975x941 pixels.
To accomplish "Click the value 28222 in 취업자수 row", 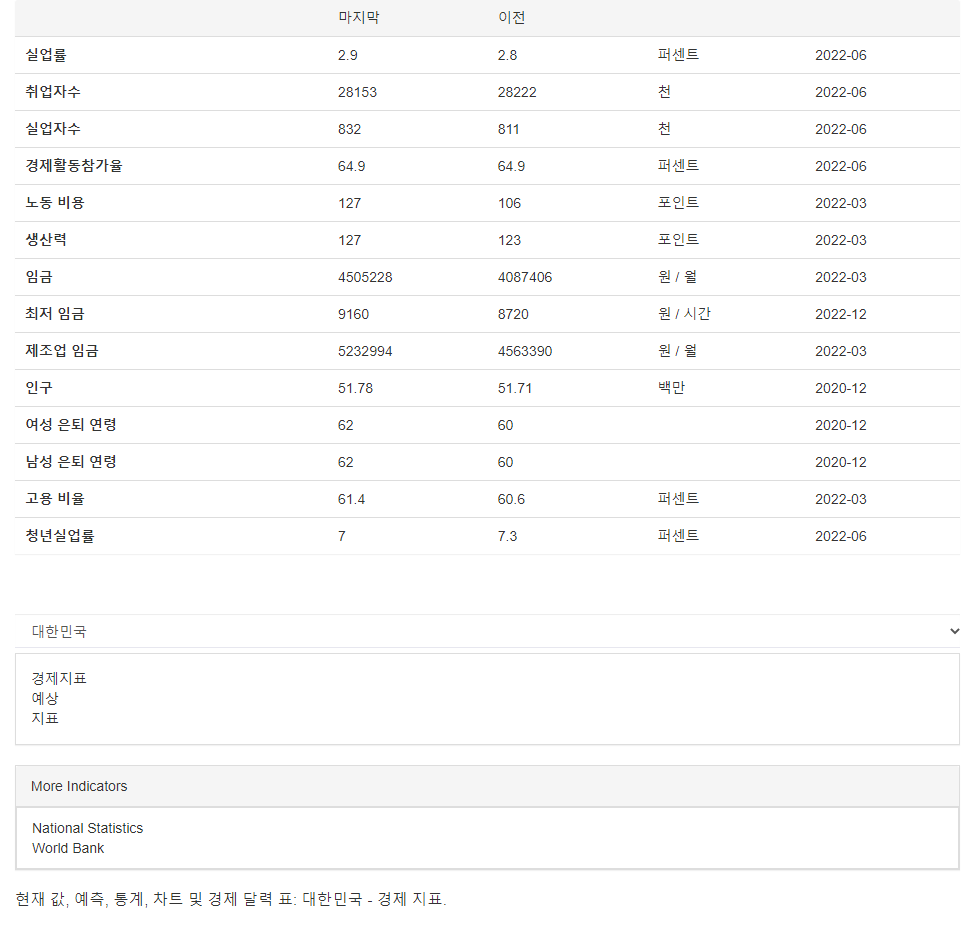I will [517, 92].
